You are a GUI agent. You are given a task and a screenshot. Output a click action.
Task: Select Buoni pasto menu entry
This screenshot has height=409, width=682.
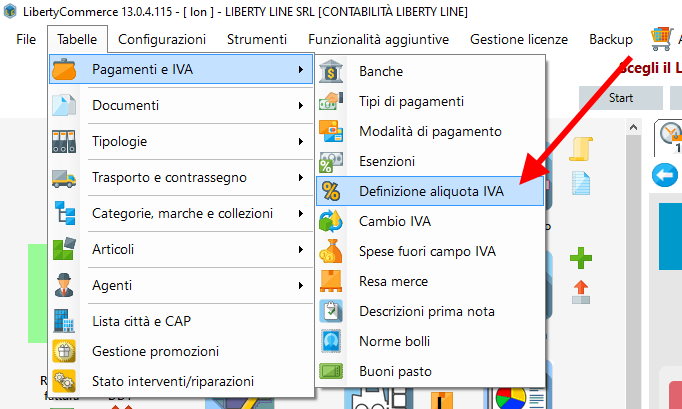point(430,372)
